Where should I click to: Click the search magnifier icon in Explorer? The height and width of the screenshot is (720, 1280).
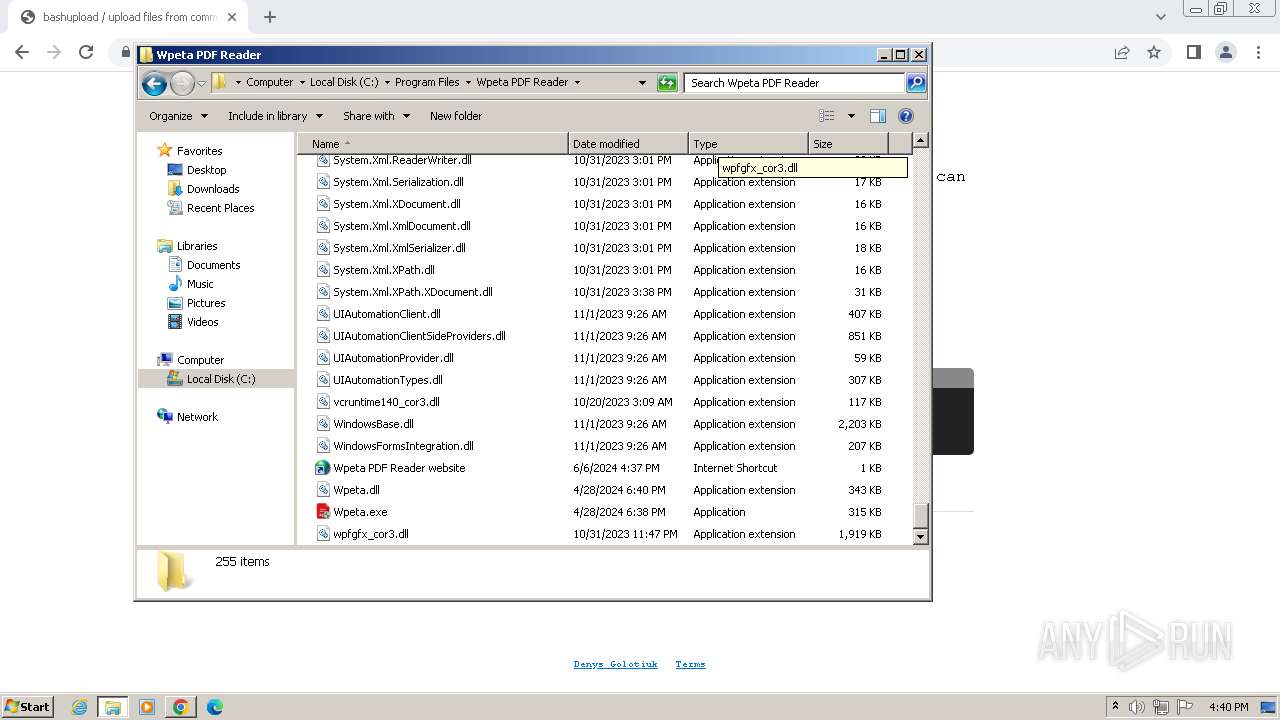point(915,83)
